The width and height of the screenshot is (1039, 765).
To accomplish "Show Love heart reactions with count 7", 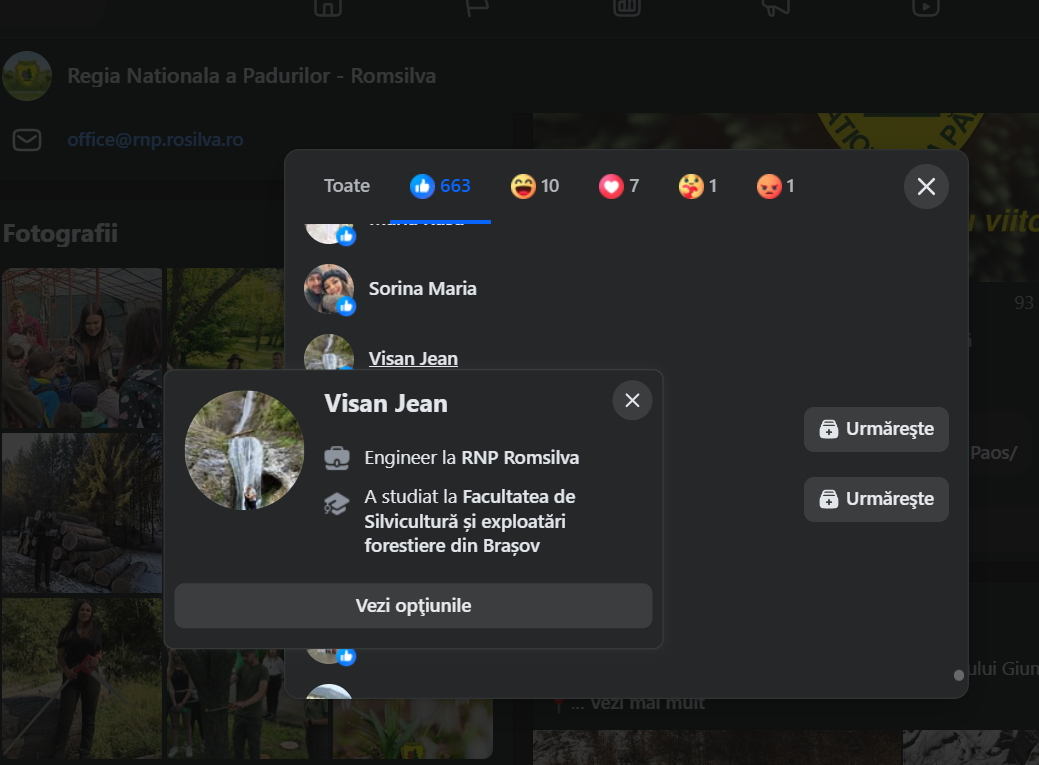I will (619, 186).
